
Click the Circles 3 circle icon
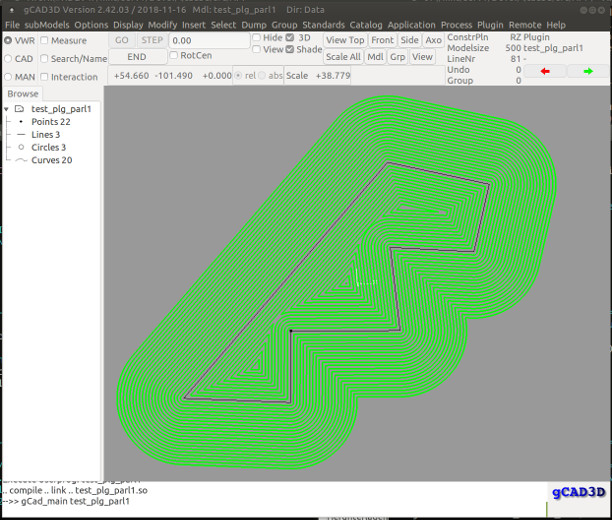pyautogui.click(x=21, y=147)
